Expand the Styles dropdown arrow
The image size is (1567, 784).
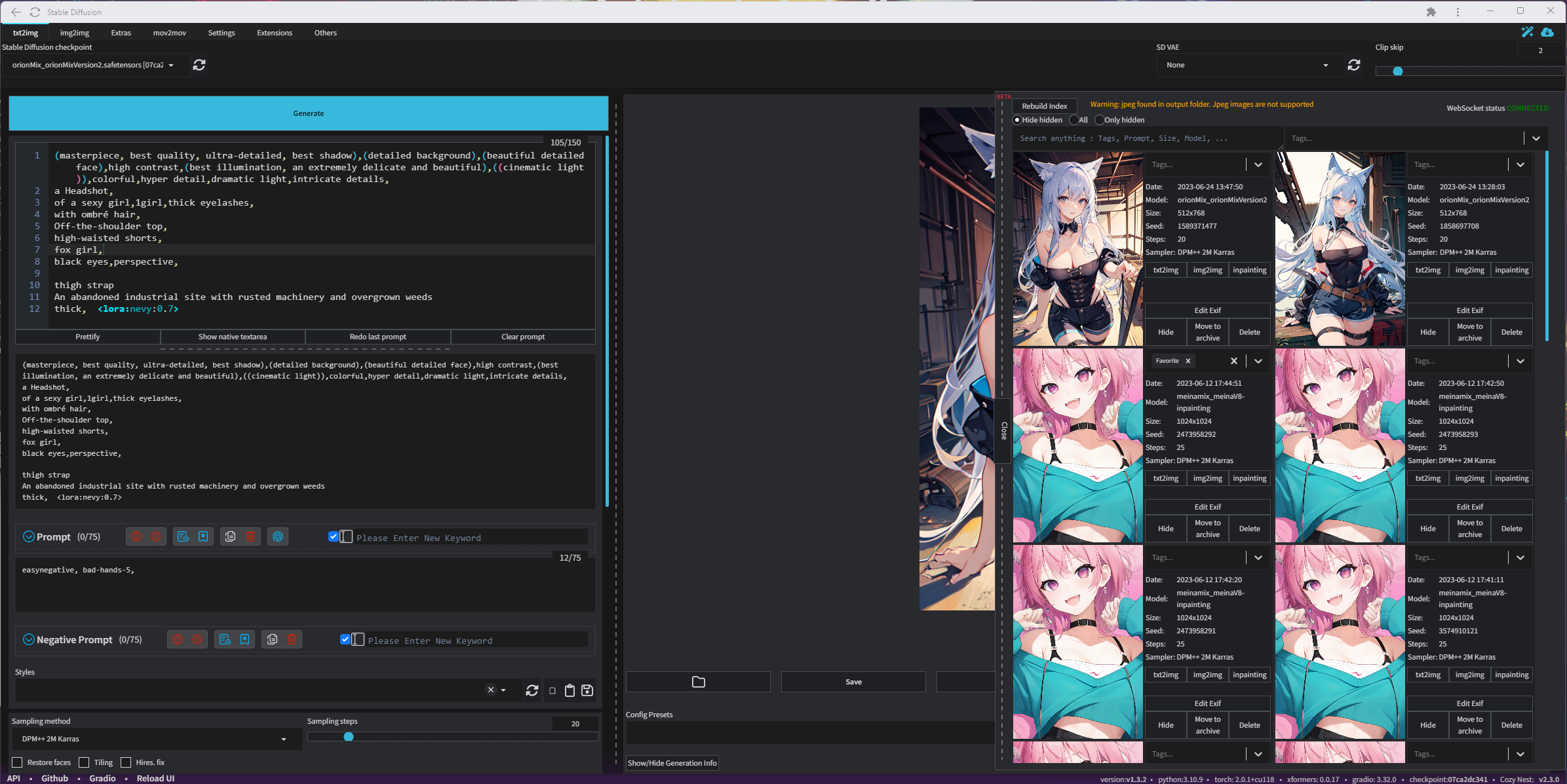tap(503, 690)
